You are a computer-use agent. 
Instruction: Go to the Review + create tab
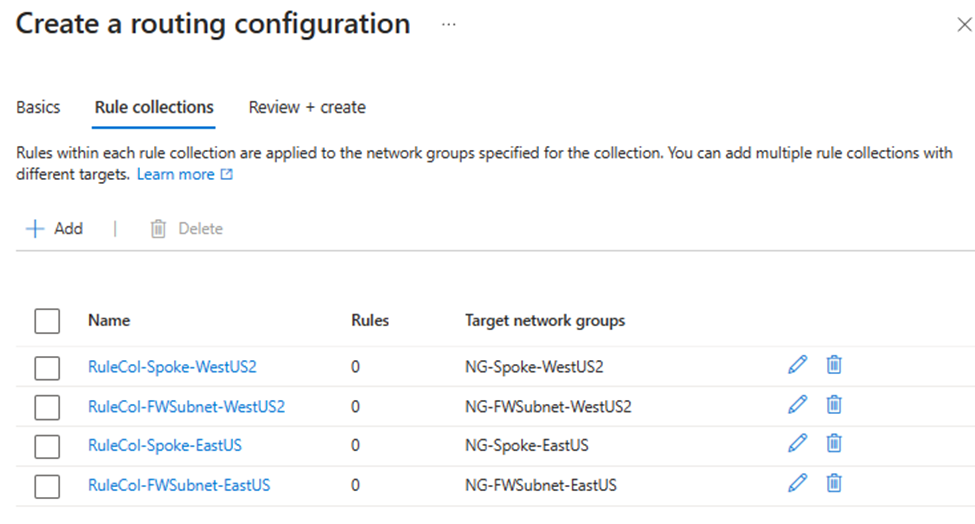(307, 108)
